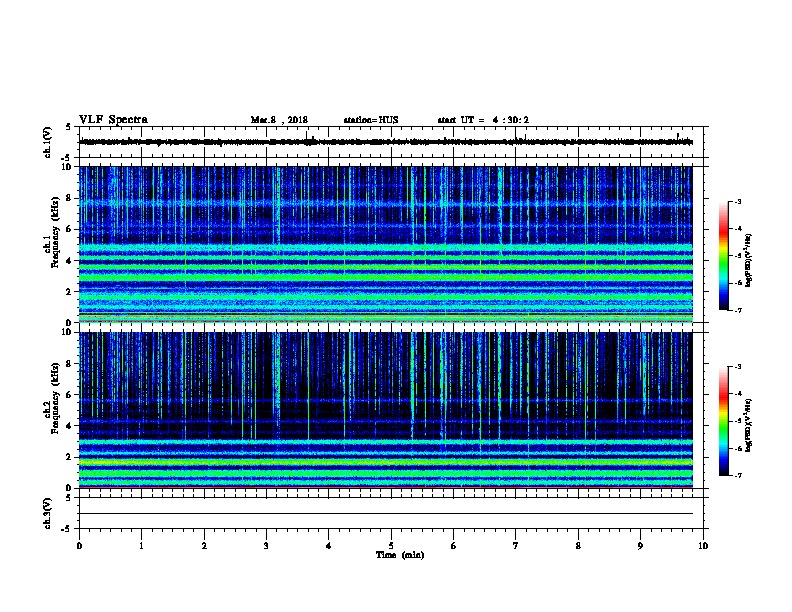Click the ch.2 spectrogram color scale bar
This screenshot has width=792, height=612.
click(723, 421)
